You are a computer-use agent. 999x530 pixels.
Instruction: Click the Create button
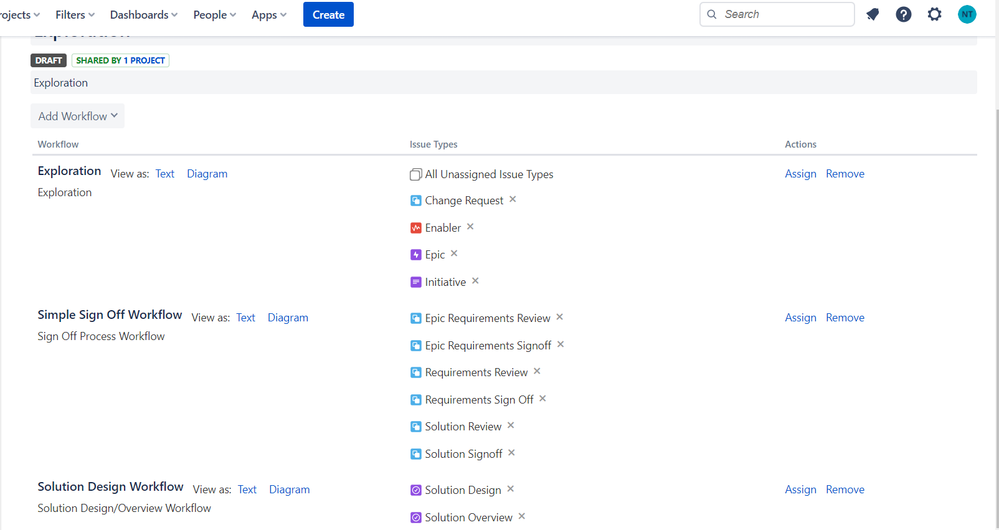point(328,15)
